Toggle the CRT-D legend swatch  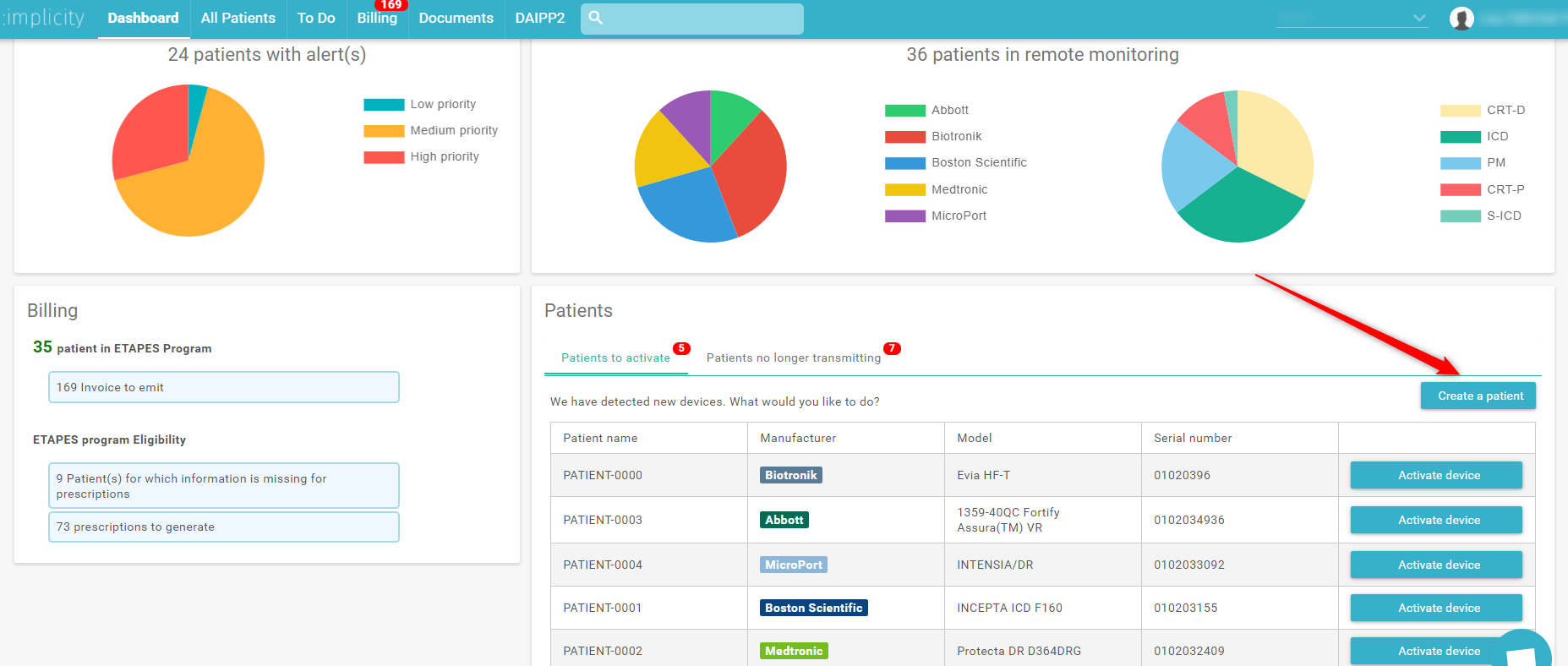coord(1461,111)
